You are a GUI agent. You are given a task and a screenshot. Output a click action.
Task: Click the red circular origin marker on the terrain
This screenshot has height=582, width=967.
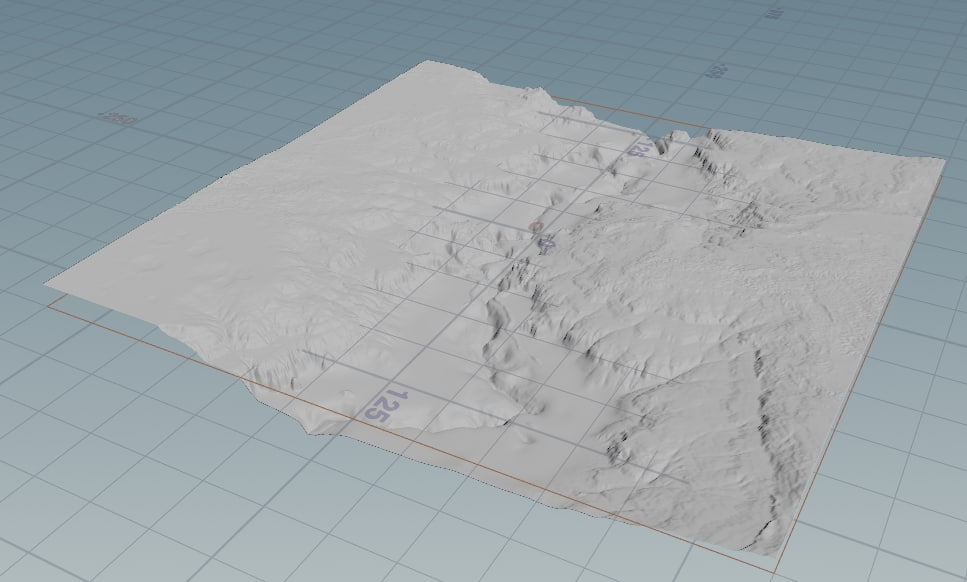(x=536, y=227)
